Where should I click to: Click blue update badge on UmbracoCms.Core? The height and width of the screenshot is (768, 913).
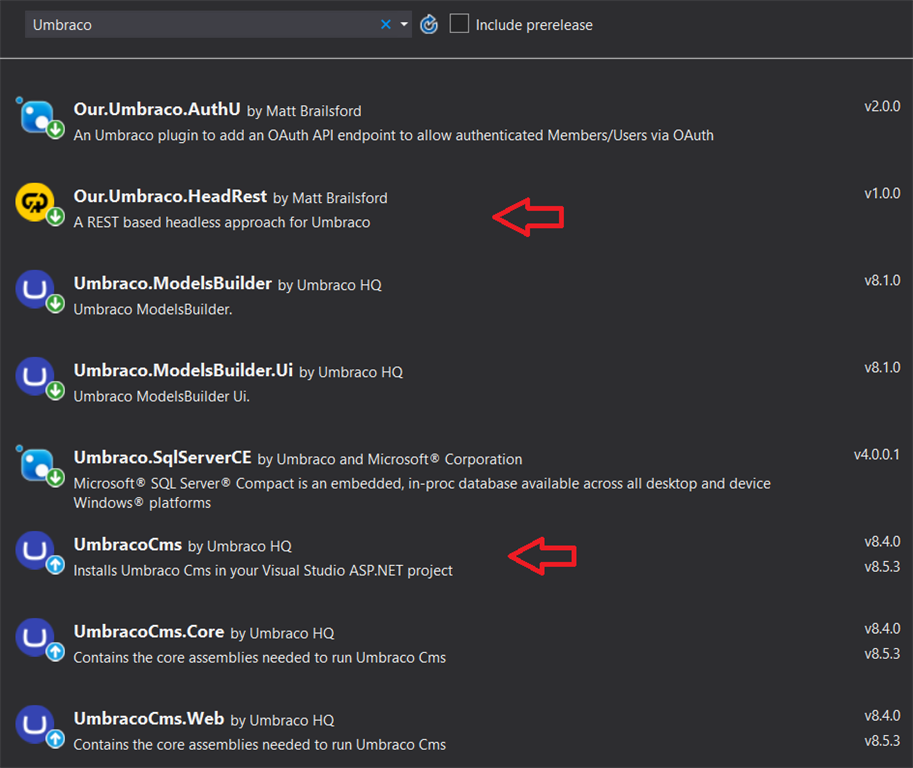55,652
